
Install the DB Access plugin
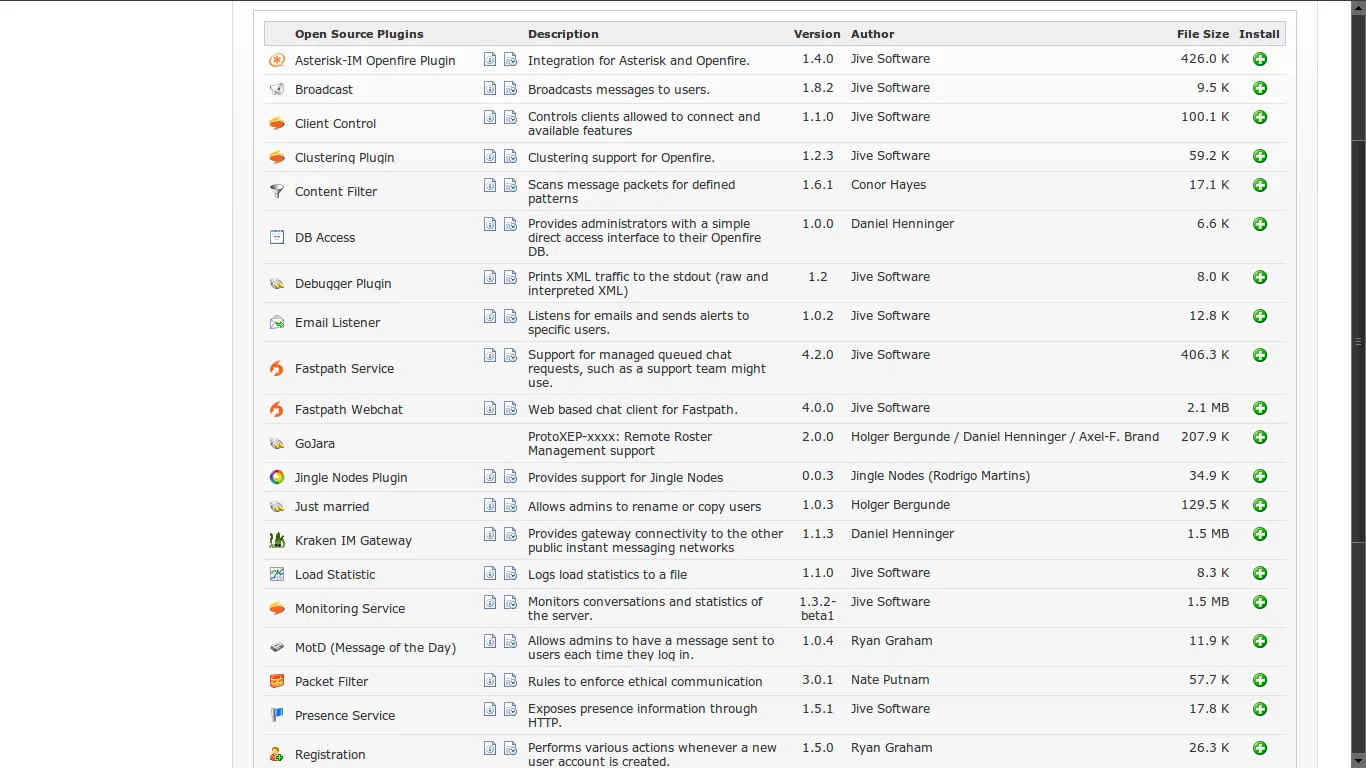1260,224
